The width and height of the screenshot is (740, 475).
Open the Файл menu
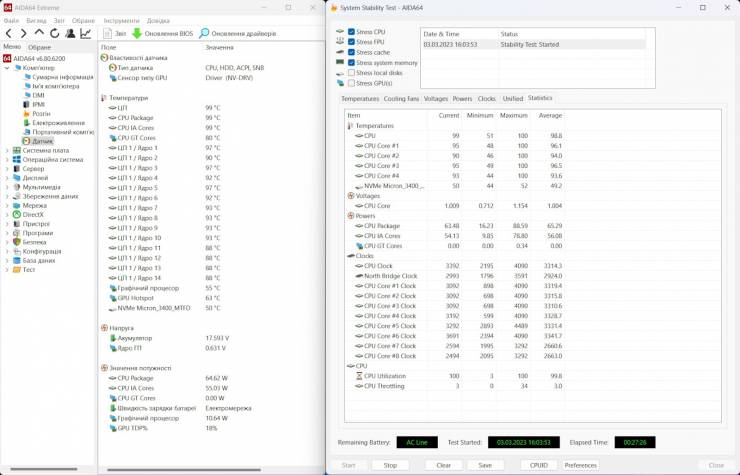pyautogui.click(x=11, y=21)
